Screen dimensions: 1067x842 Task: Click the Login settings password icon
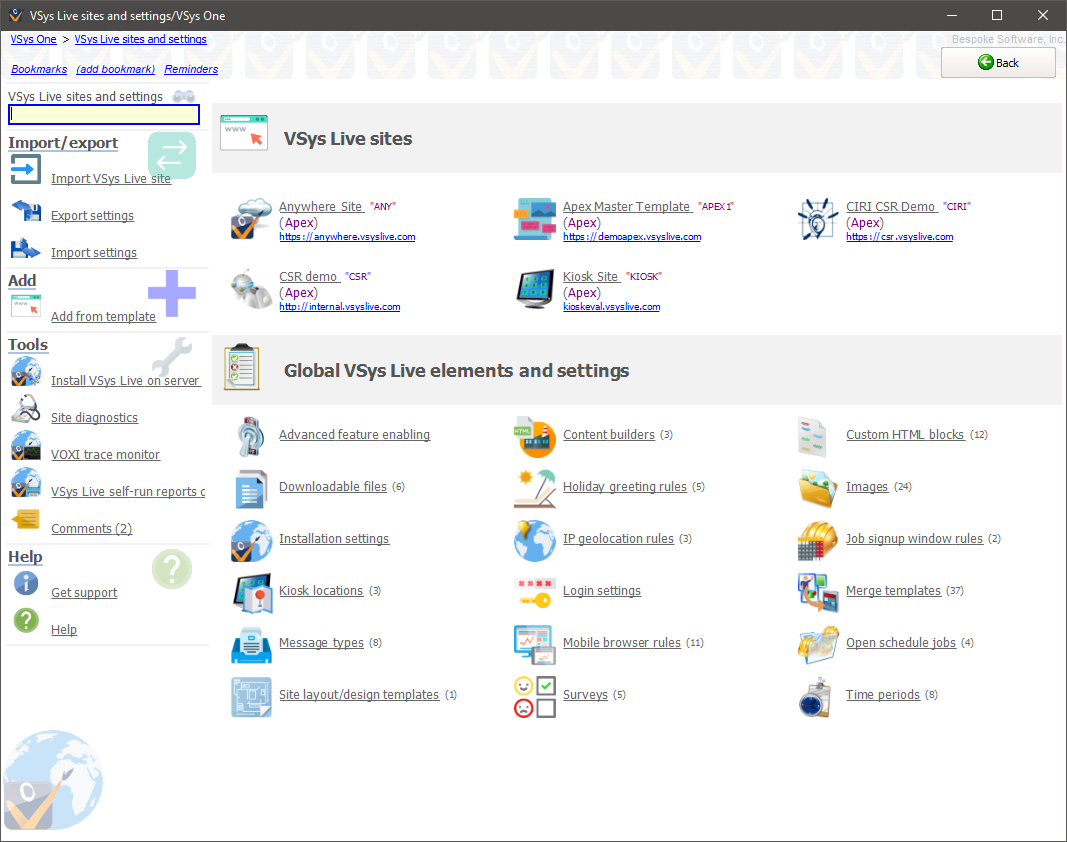[534, 591]
